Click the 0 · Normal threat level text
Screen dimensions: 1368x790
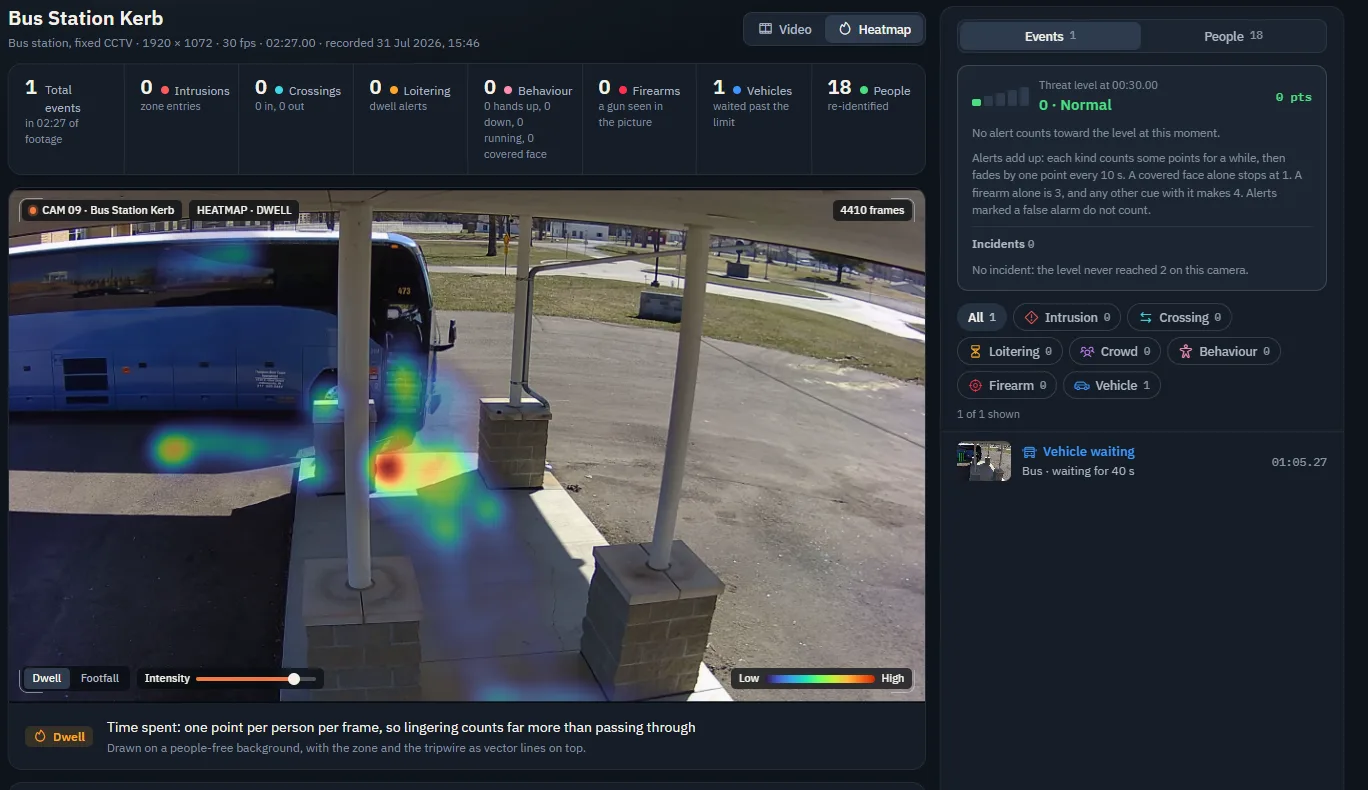click(x=1075, y=105)
